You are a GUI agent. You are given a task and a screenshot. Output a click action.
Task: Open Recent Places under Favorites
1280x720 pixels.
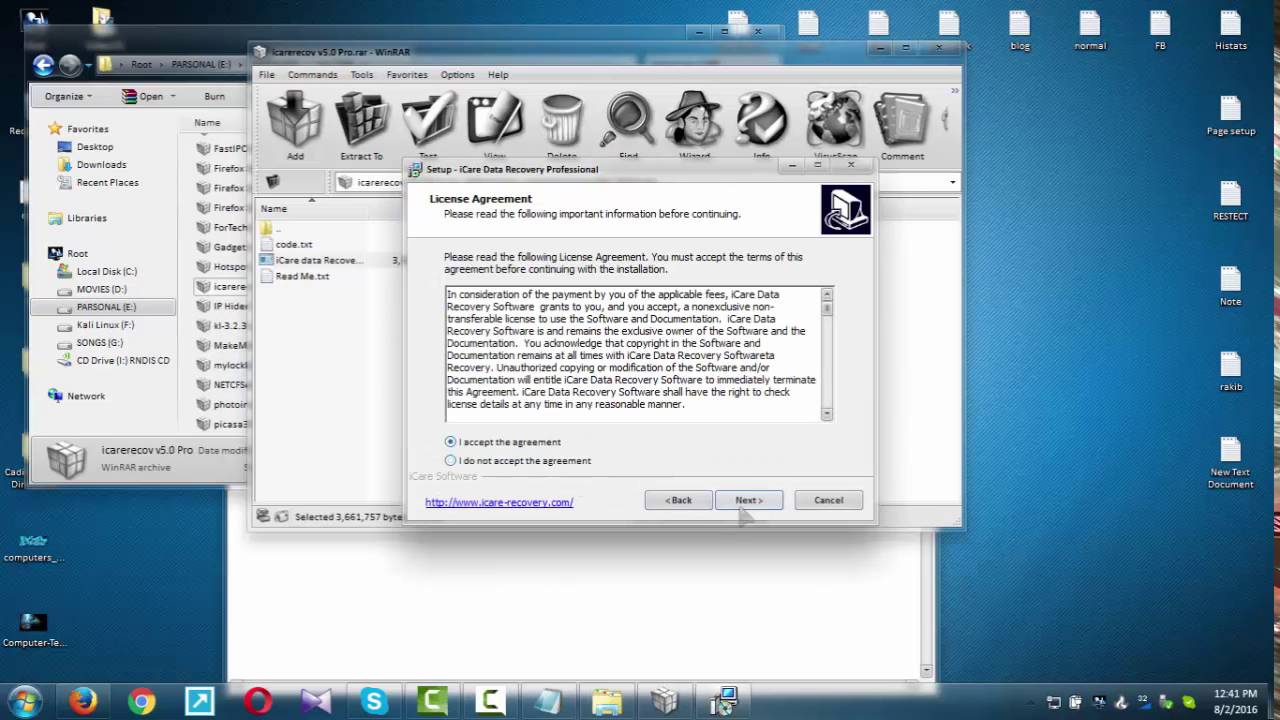(107, 183)
